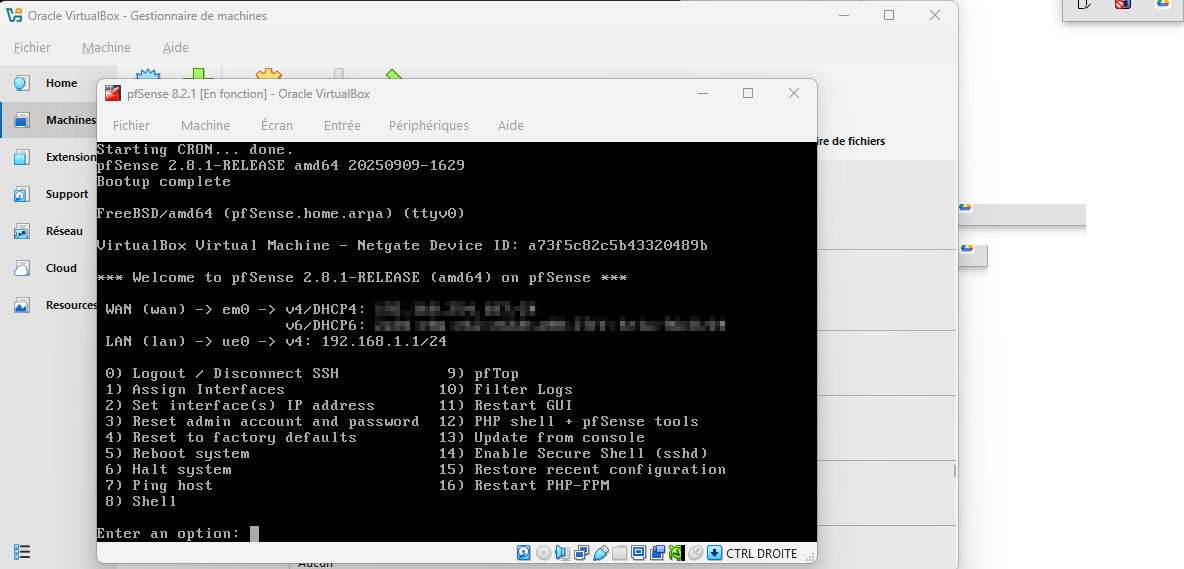Open the audio settings status icon
1184x569 pixels.
coord(562,553)
